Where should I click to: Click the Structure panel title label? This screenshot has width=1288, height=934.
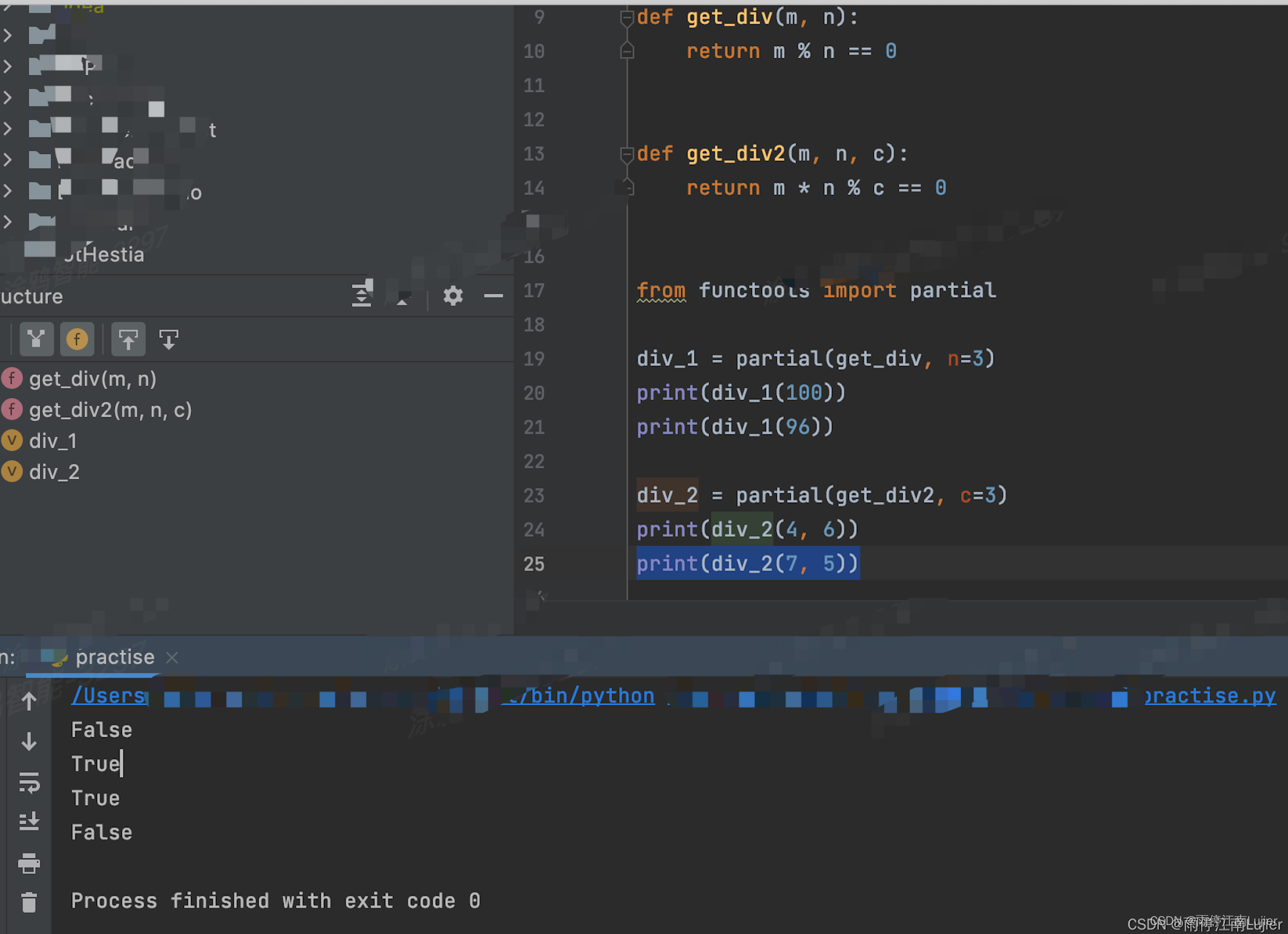[x=31, y=296]
